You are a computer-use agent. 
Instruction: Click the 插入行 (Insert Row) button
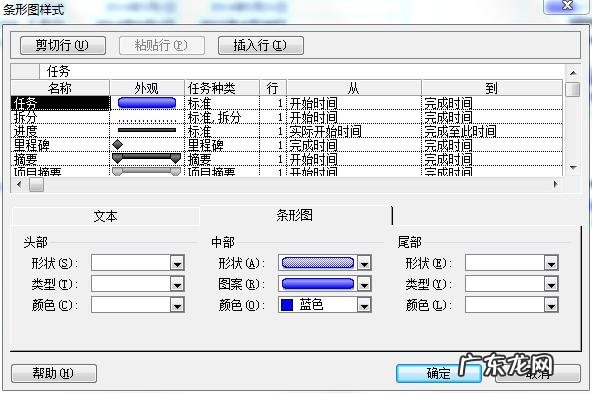(x=261, y=45)
